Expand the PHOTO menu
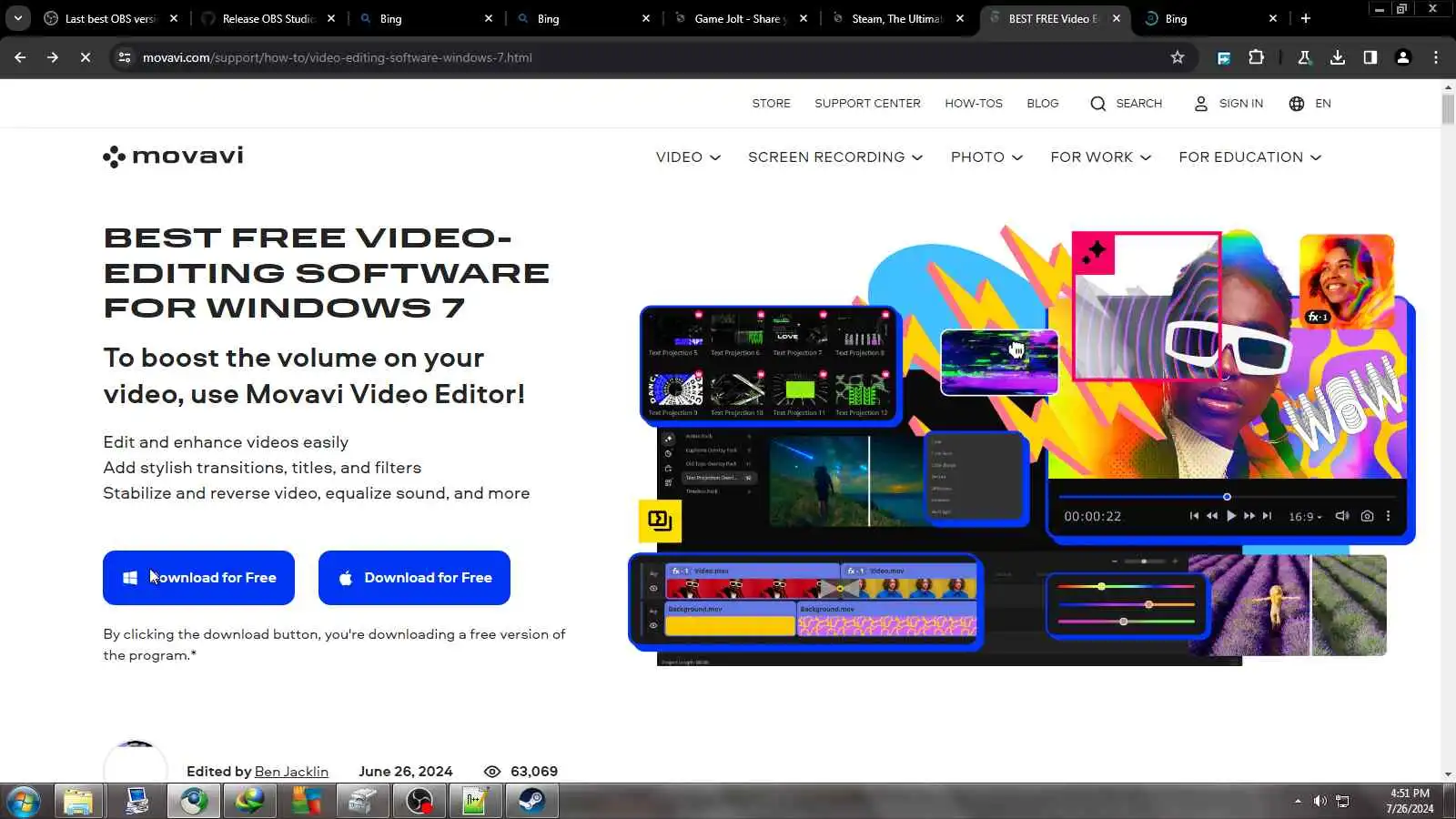This screenshot has width=1456, height=819. pos(987,157)
